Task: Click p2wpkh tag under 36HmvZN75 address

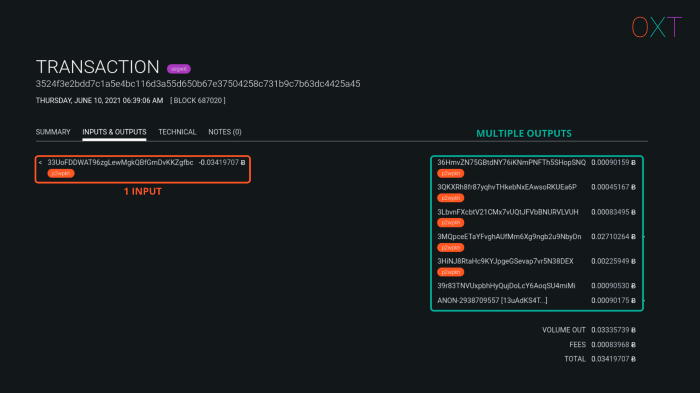Action: click(x=450, y=173)
